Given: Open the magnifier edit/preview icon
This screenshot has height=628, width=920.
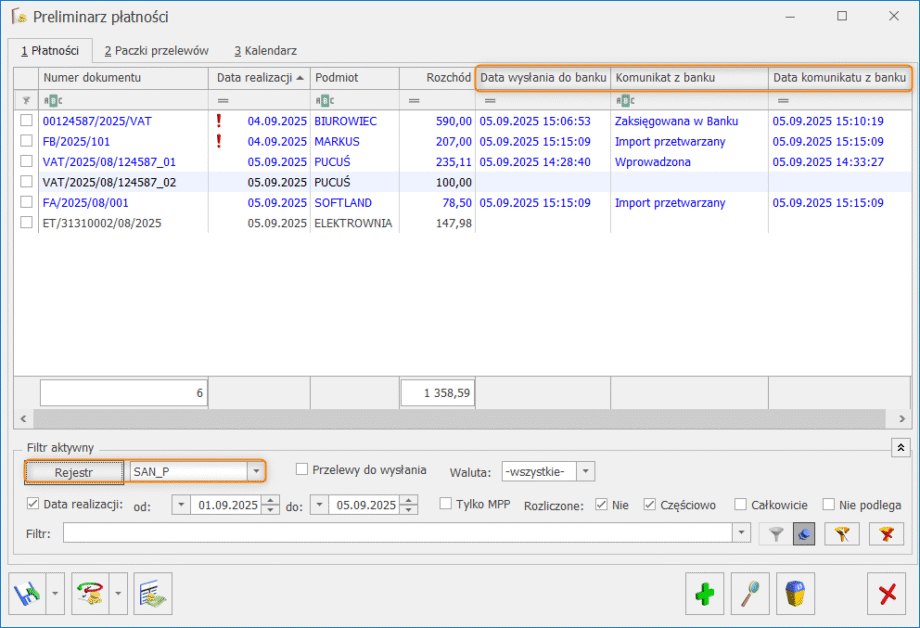Looking at the screenshot, I should point(750,594).
